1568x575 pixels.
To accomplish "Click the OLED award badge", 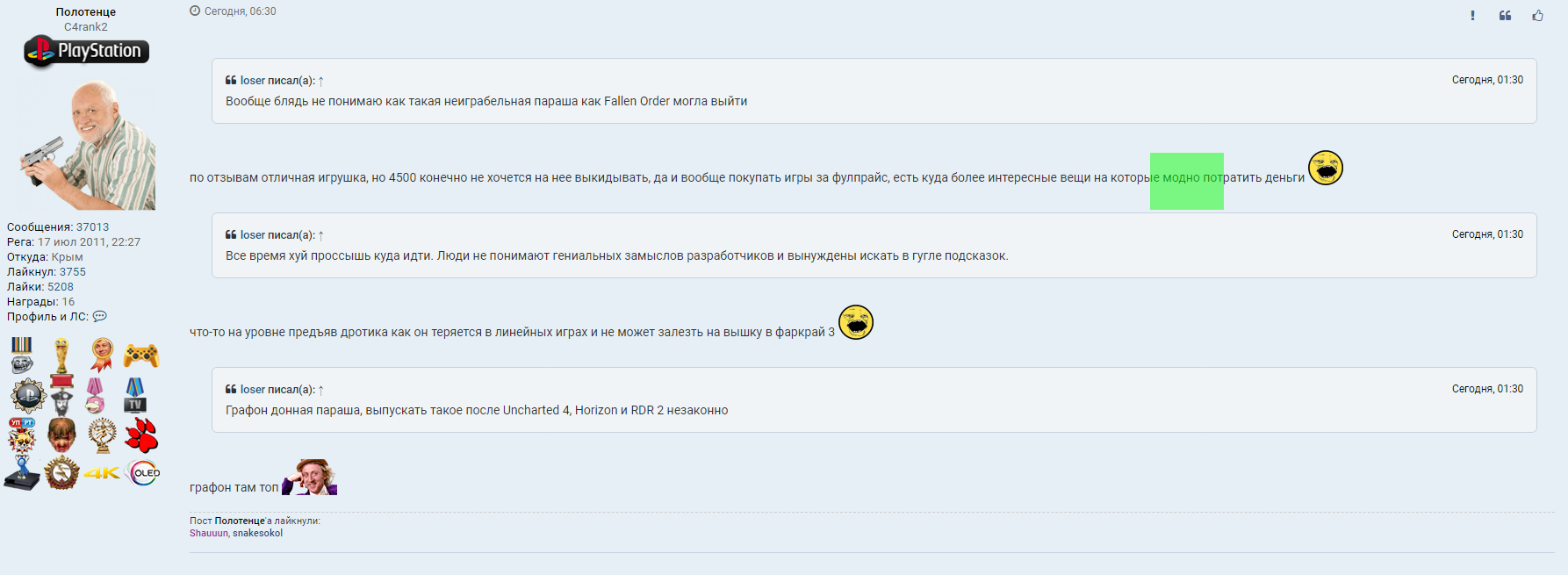I will coord(143,472).
